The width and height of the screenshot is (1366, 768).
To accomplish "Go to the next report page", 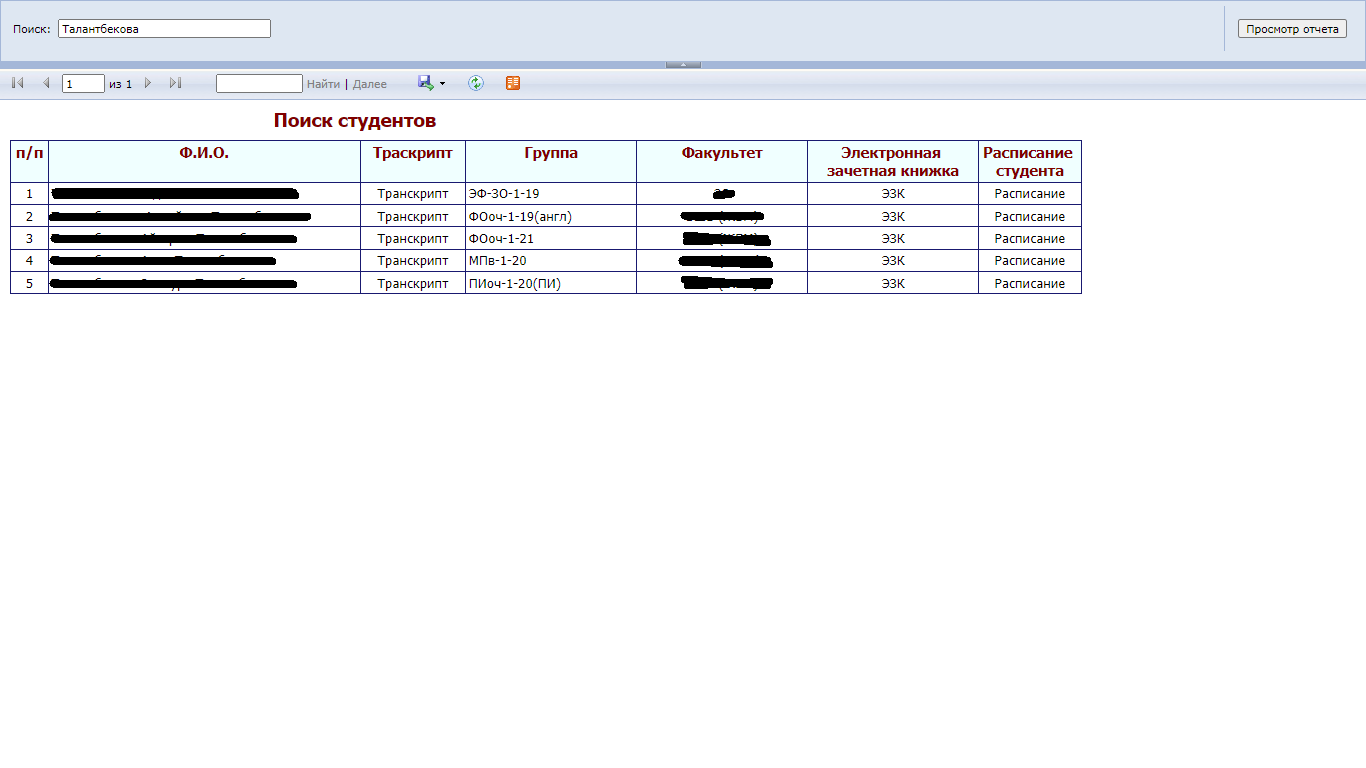I will click(x=148, y=83).
